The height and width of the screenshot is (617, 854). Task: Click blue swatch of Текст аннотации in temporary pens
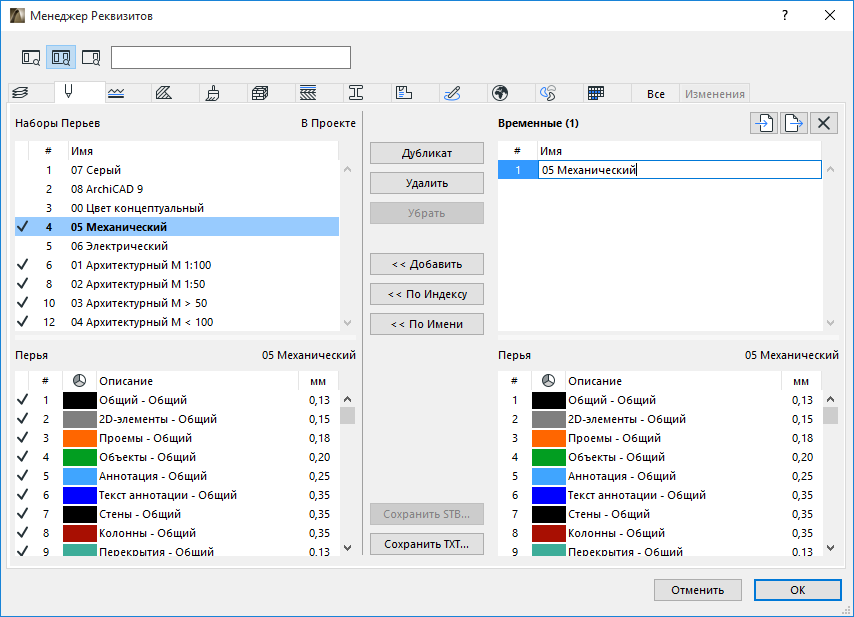point(548,495)
